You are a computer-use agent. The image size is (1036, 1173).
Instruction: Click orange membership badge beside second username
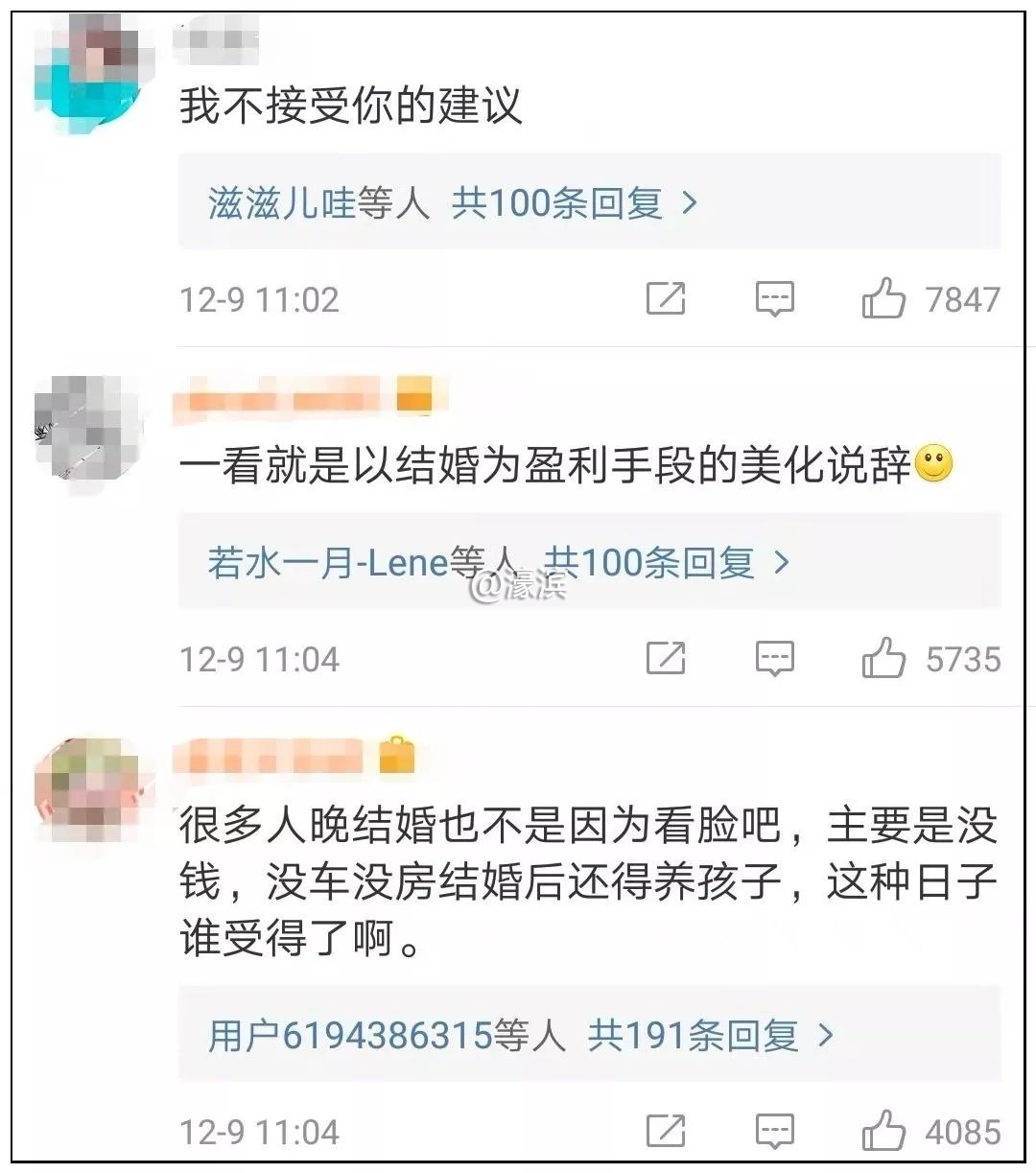click(x=413, y=394)
